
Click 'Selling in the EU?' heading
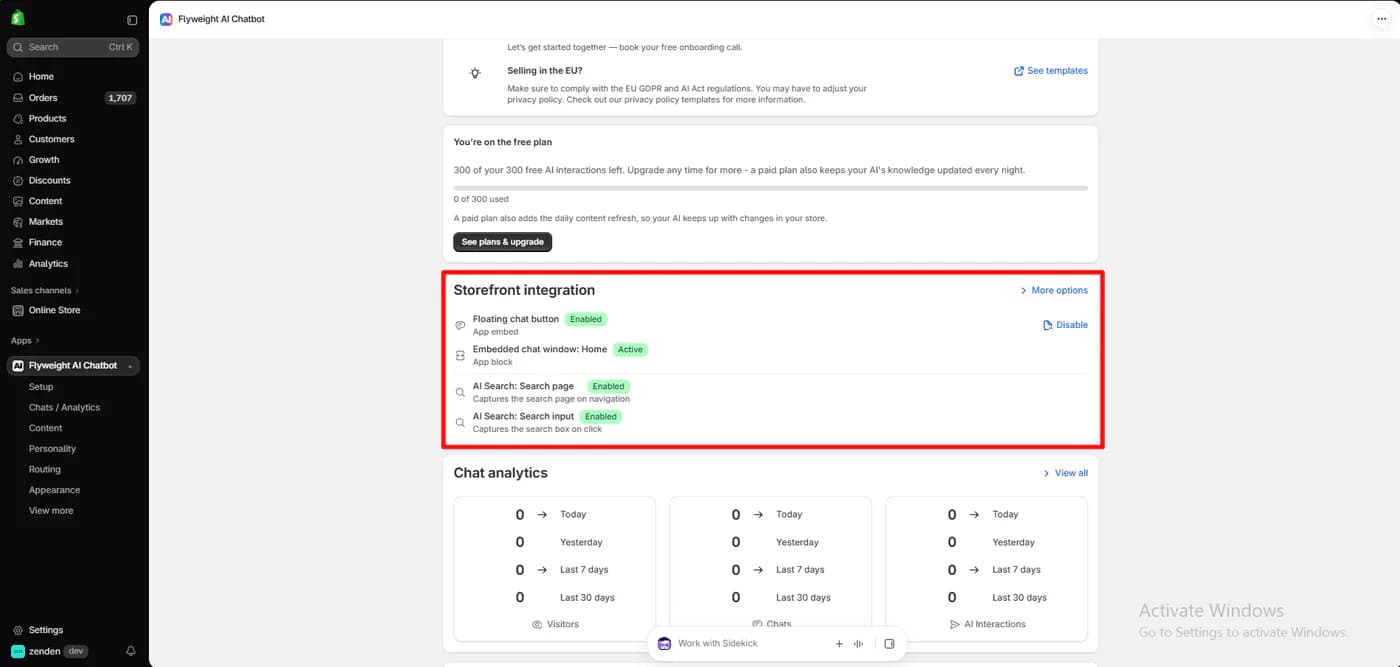point(545,71)
